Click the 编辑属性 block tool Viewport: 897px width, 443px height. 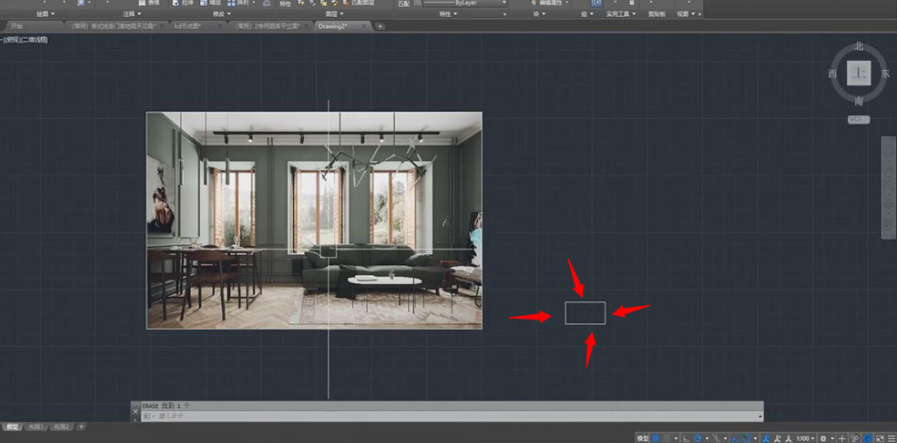point(550,3)
